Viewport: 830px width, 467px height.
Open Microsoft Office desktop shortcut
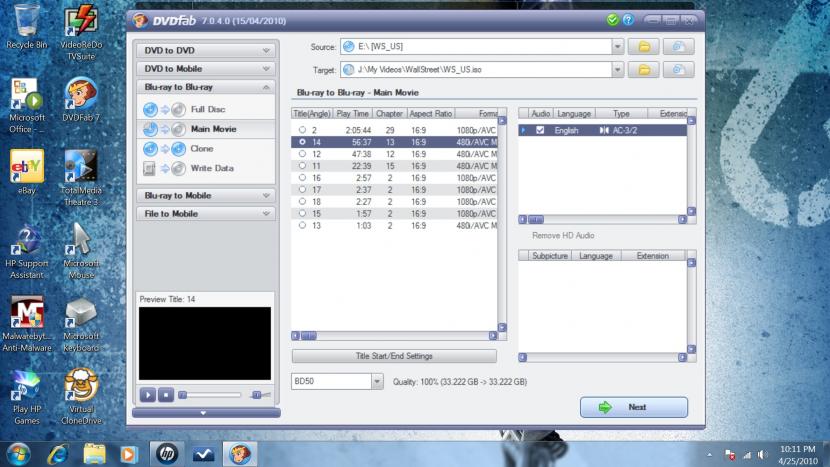[26, 105]
